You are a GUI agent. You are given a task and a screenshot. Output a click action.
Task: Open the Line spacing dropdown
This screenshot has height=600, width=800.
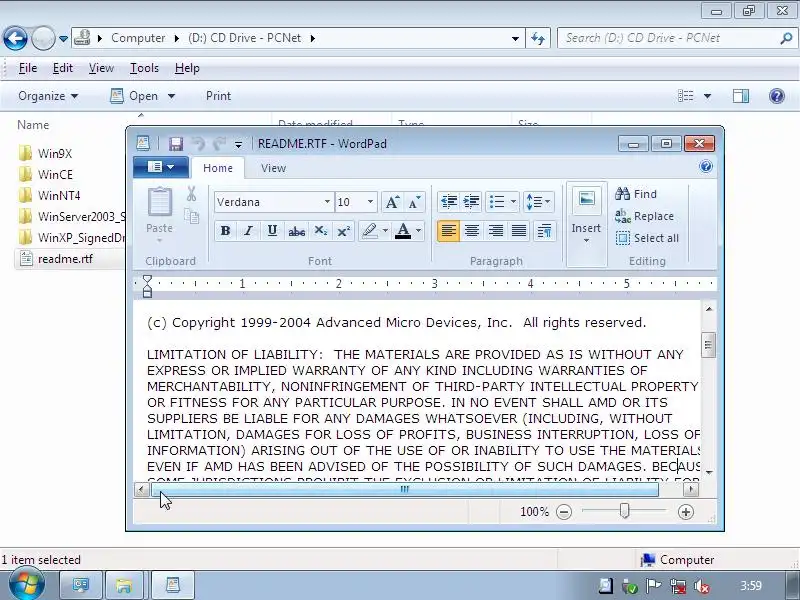(x=538, y=202)
